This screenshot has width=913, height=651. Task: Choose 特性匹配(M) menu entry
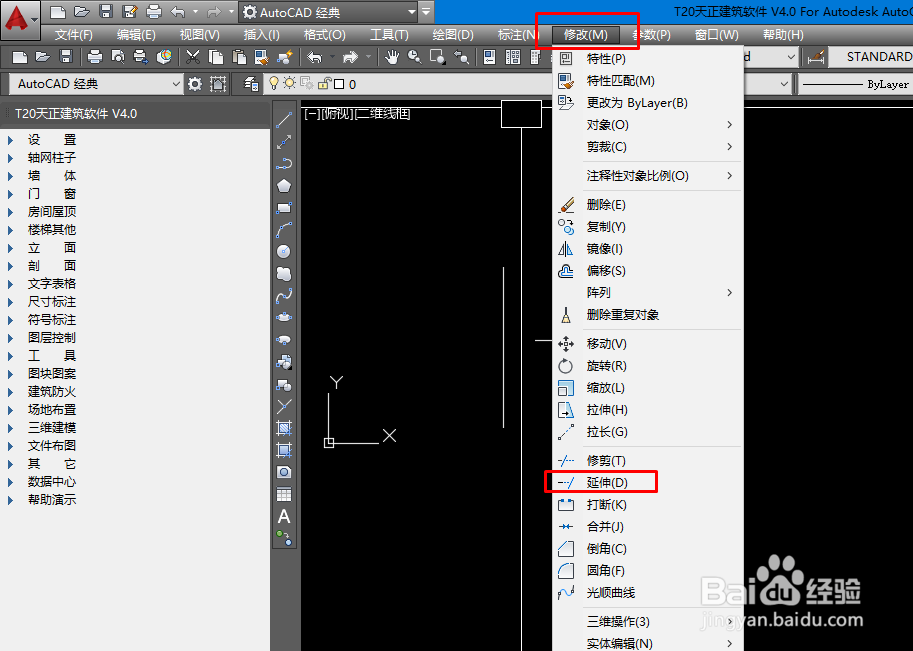tap(647, 80)
